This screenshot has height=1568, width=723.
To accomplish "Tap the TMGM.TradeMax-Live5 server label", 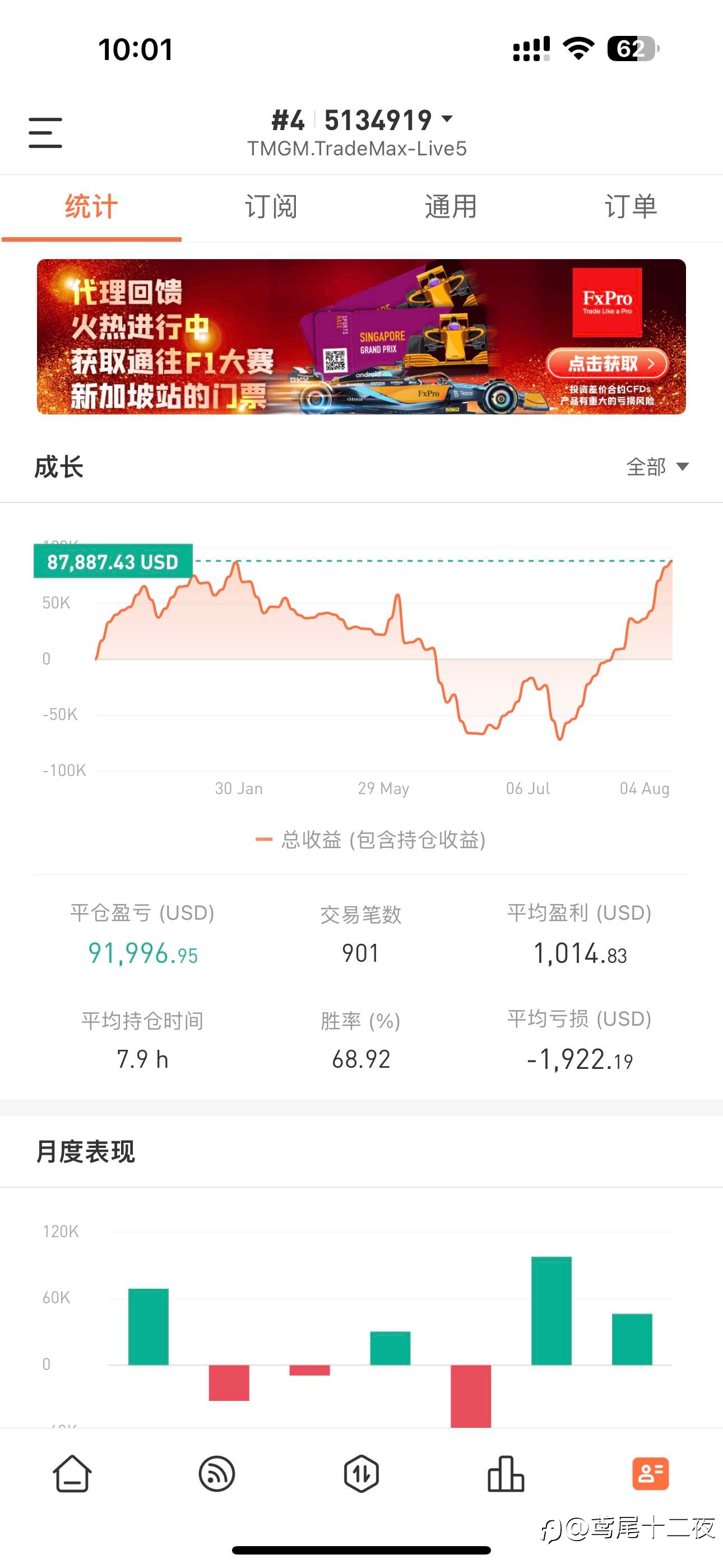I will pos(357,149).
